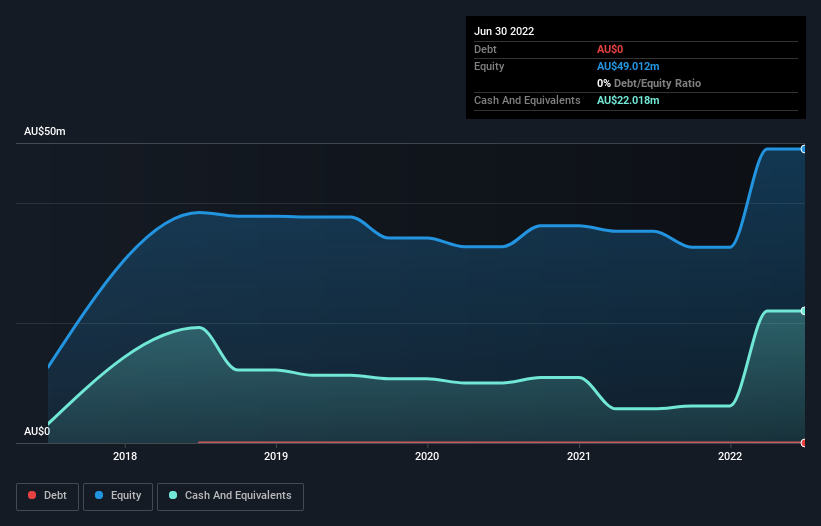Select the Cash endpoint marker on the teal line
821x526 pixels.
(x=804, y=311)
